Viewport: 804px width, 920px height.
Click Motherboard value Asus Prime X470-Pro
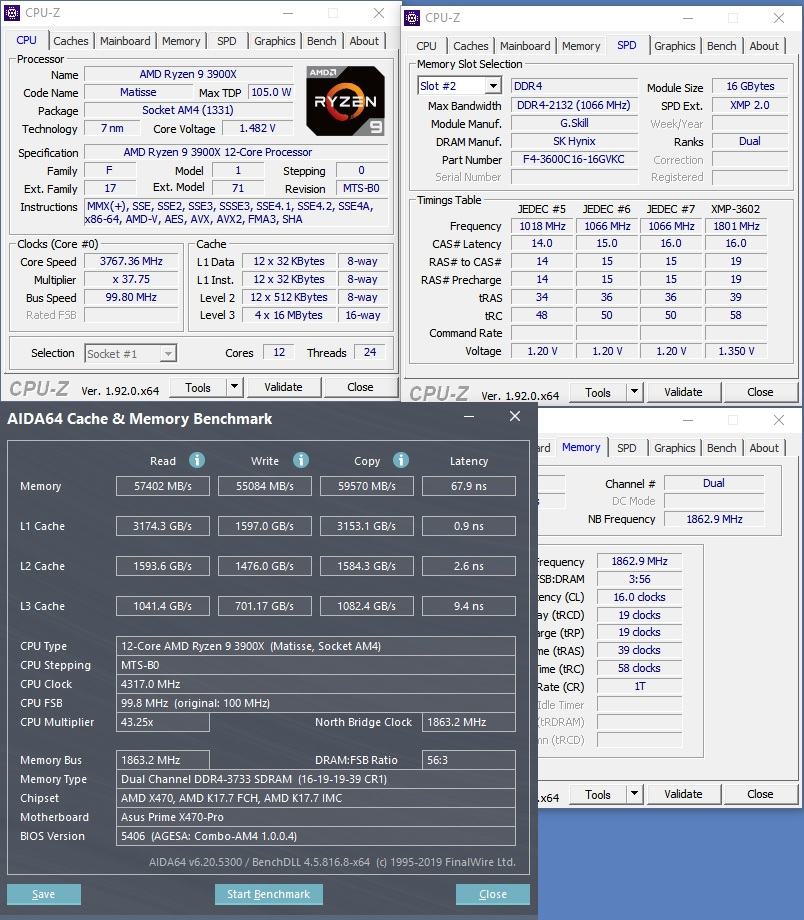coord(316,817)
